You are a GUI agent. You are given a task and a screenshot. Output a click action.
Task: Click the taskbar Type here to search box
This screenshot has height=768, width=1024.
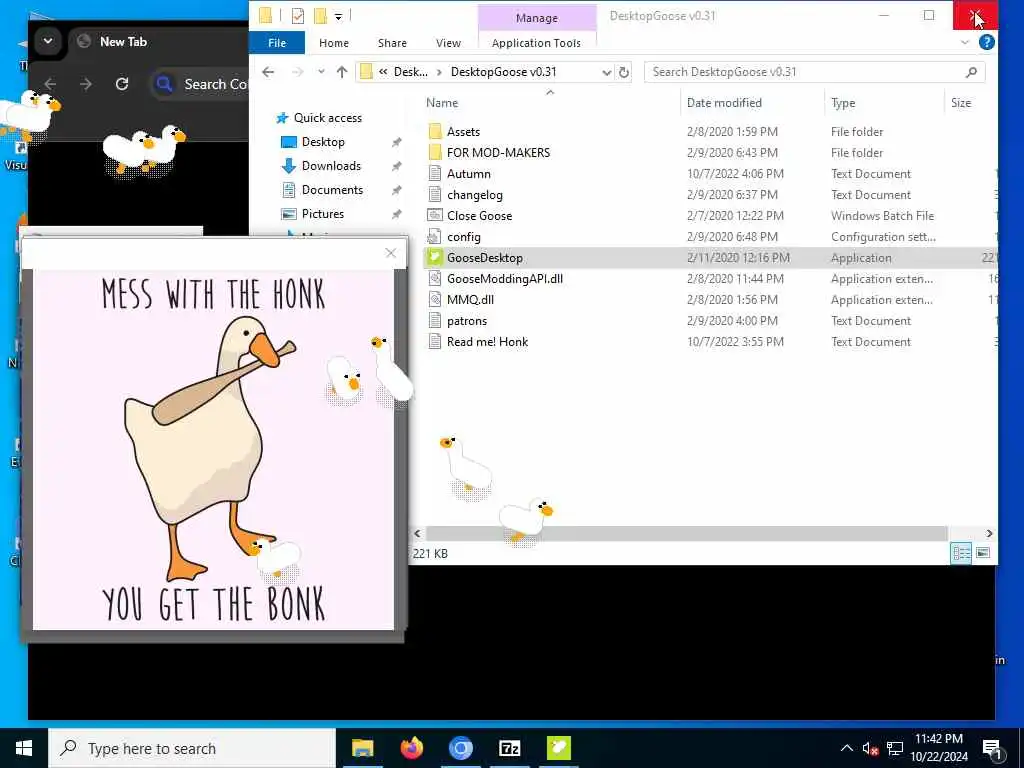click(x=192, y=748)
